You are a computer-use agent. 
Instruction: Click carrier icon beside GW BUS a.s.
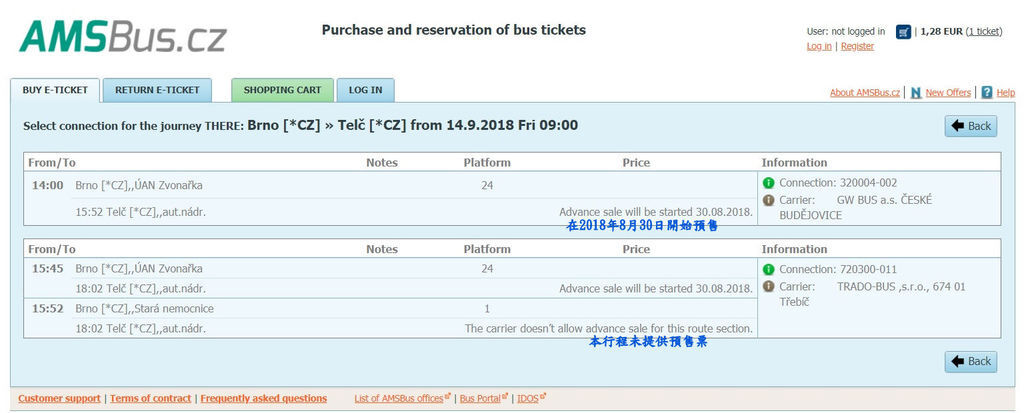[769, 200]
